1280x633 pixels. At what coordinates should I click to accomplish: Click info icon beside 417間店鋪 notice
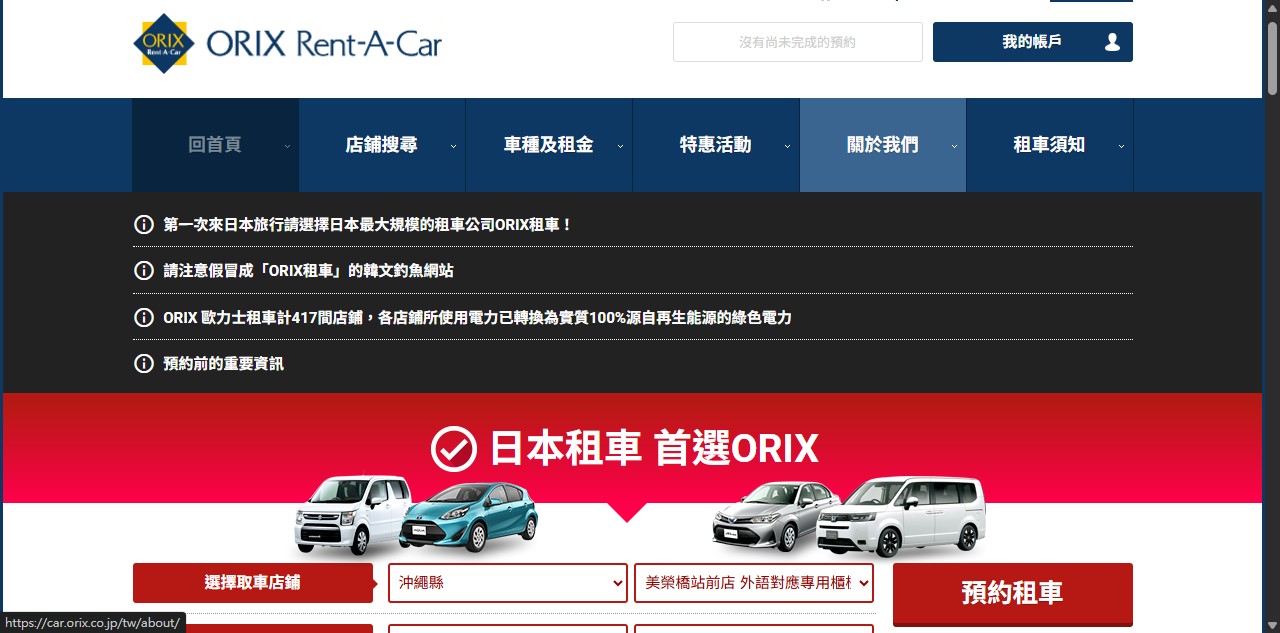point(144,318)
